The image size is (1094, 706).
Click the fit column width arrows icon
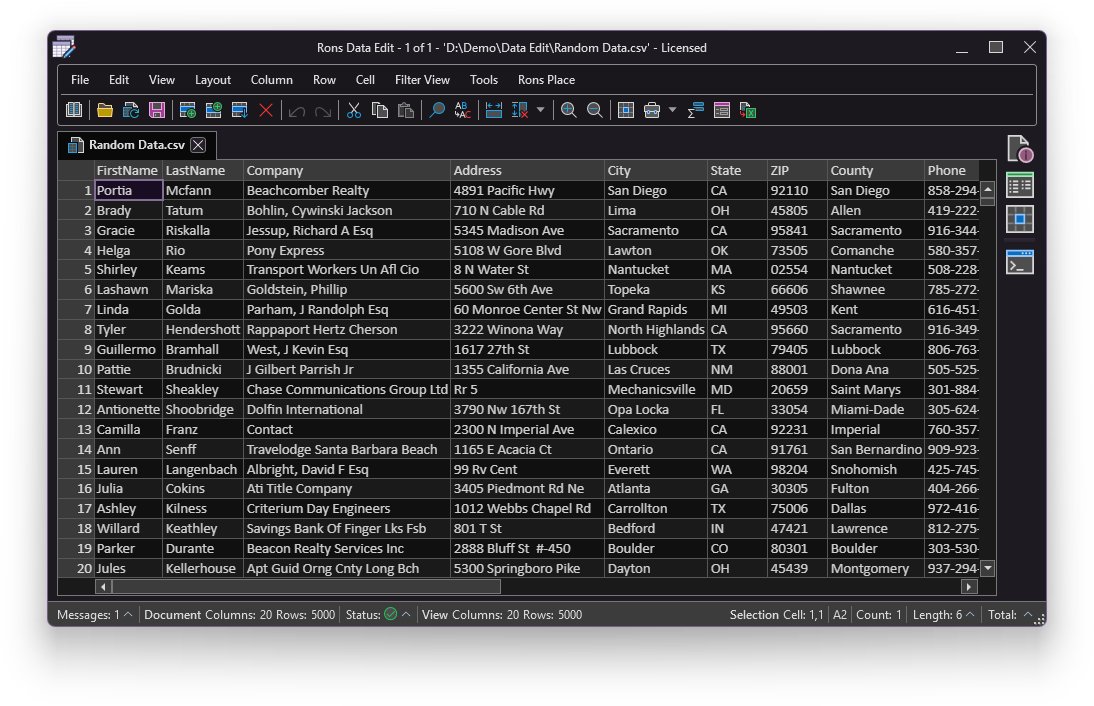(494, 110)
